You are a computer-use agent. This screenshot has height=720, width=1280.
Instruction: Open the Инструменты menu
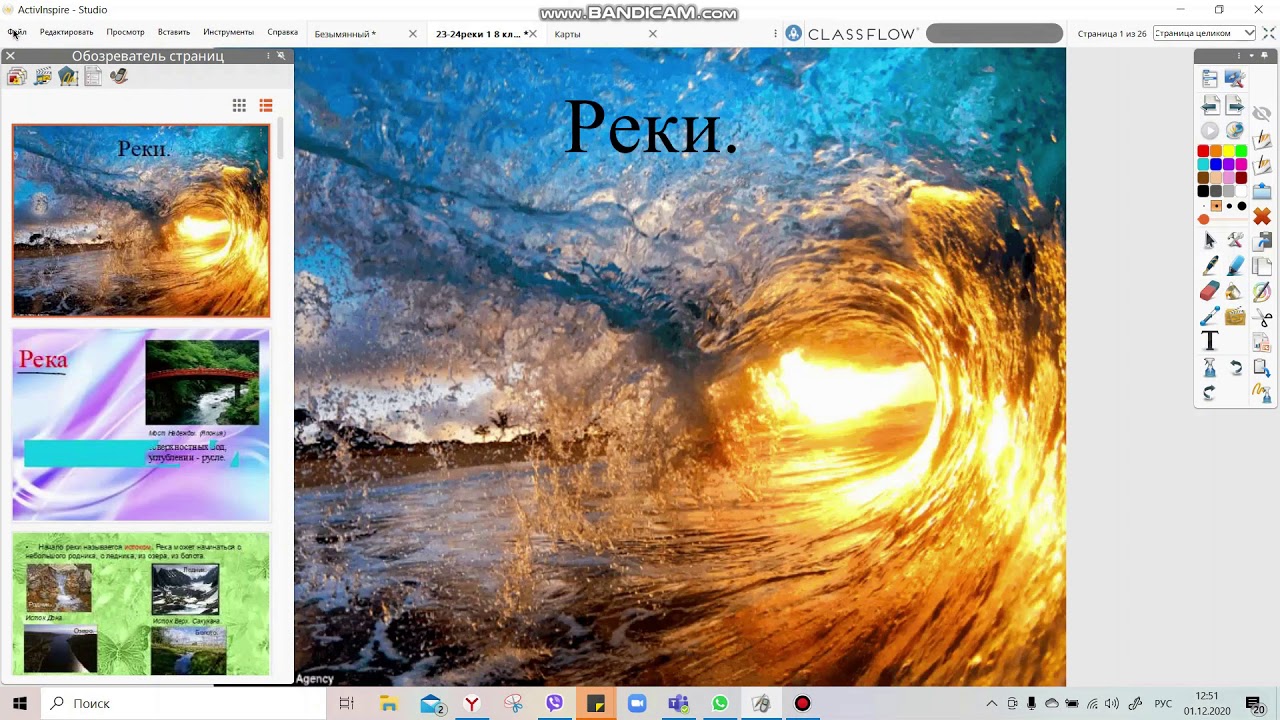click(228, 33)
